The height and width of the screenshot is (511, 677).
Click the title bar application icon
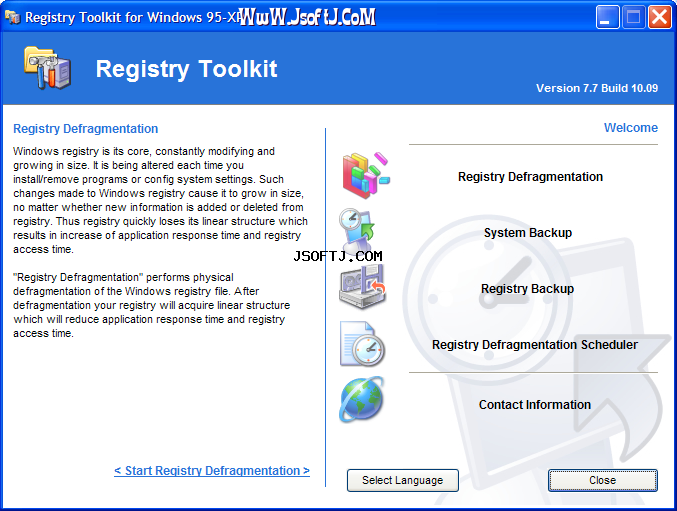point(13,17)
